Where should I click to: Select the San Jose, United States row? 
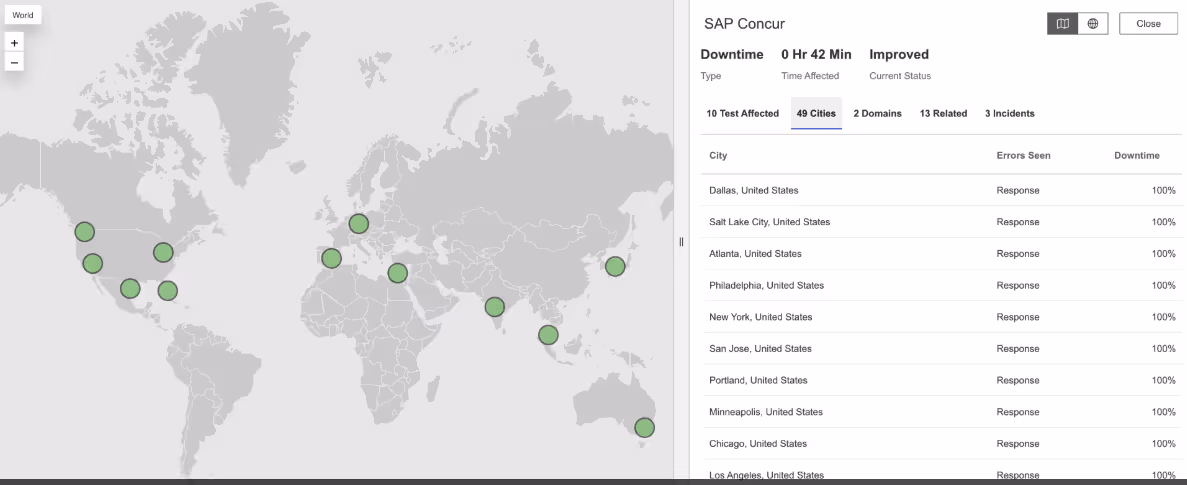941,349
